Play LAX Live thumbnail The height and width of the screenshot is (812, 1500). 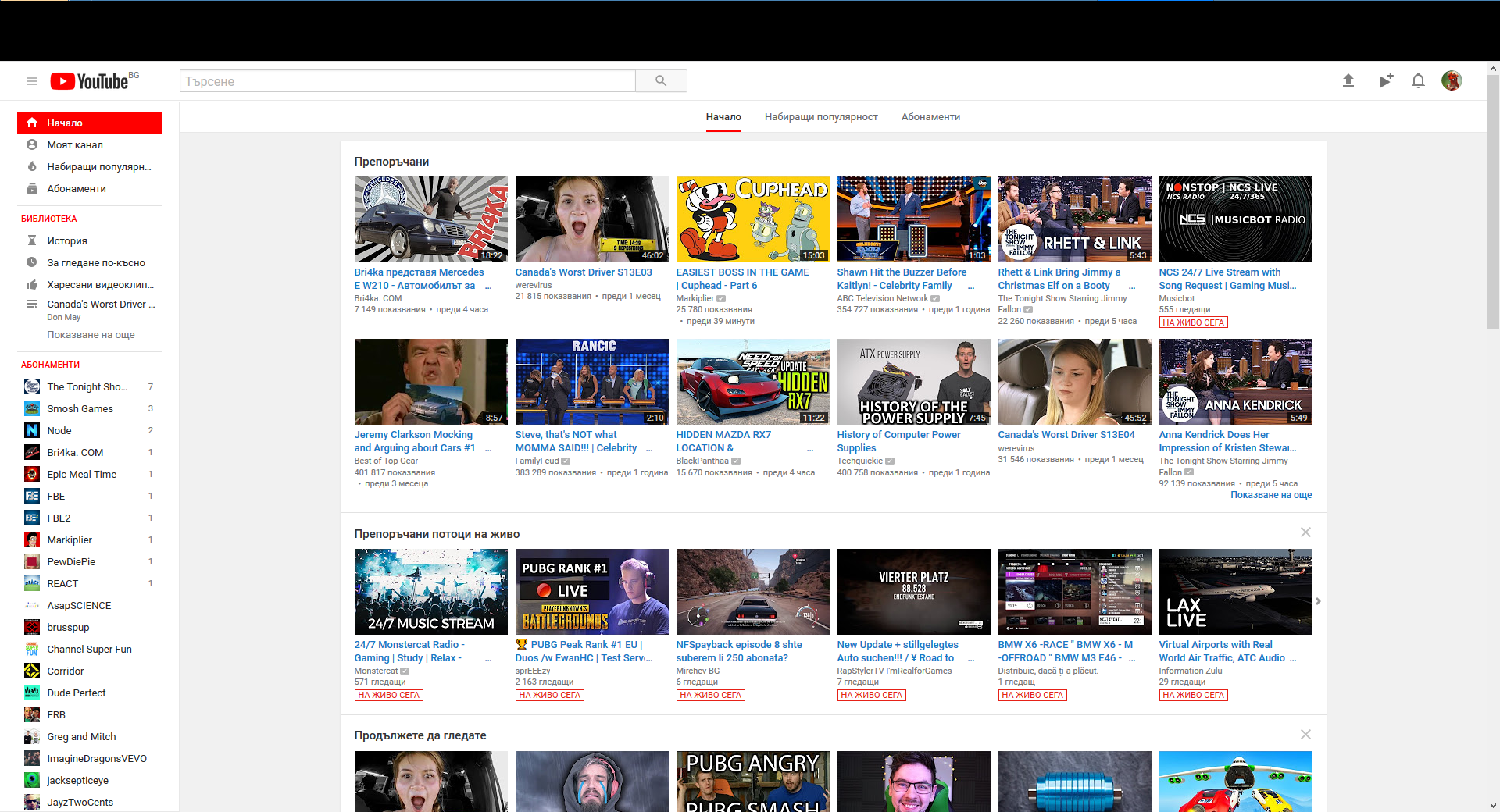1235,592
